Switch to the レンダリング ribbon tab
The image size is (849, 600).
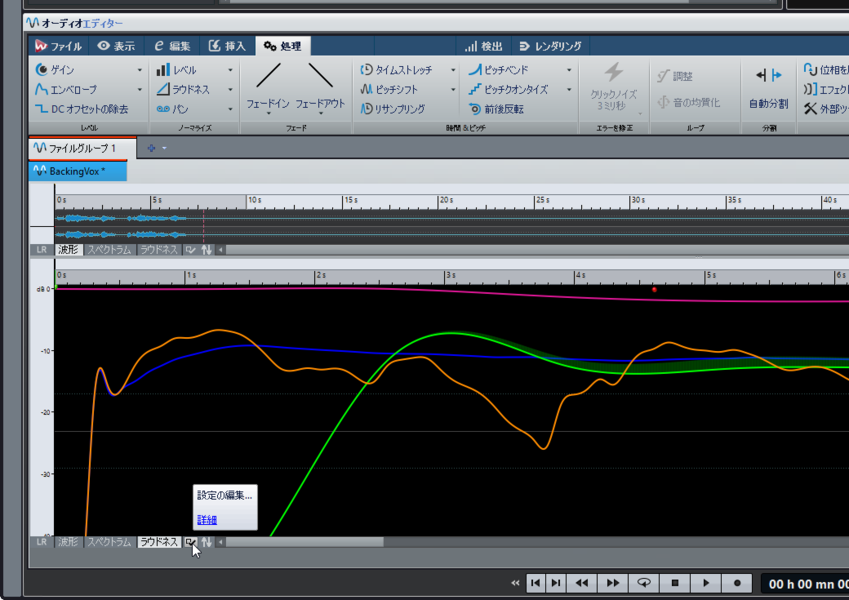click(550, 46)
